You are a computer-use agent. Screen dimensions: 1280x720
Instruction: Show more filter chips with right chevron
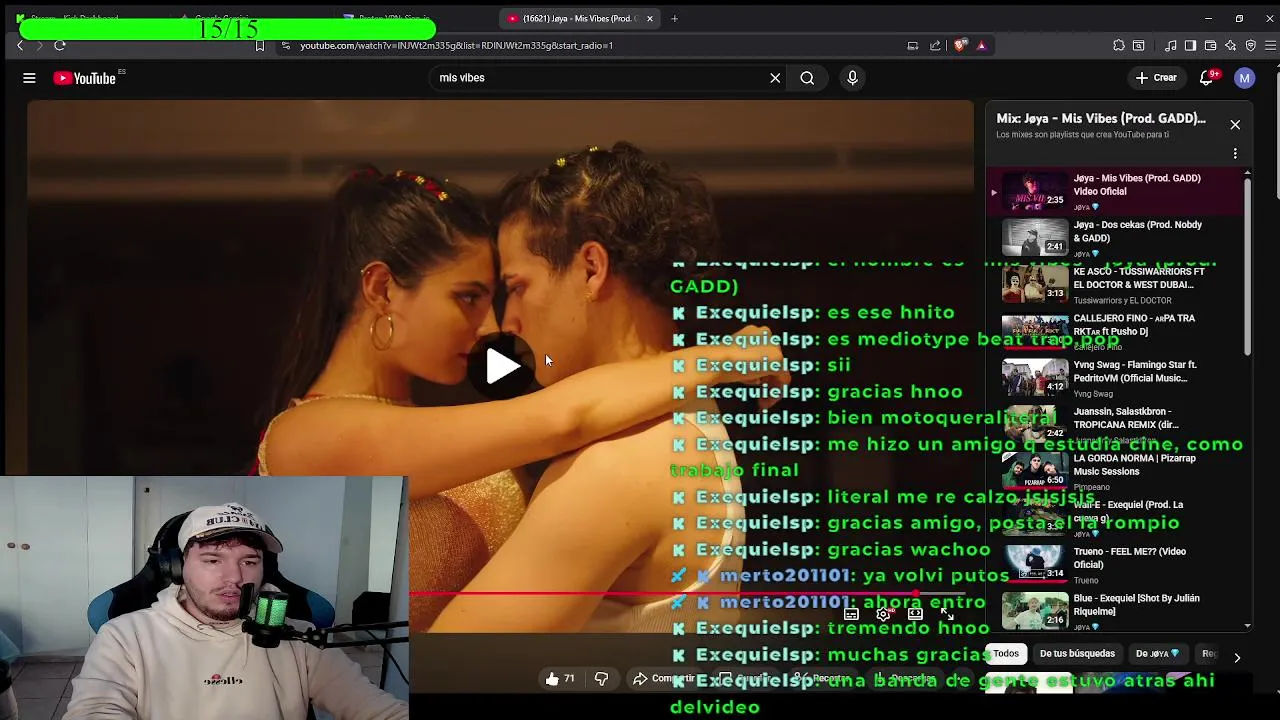pyautogui.click(x=1237, y=657)
